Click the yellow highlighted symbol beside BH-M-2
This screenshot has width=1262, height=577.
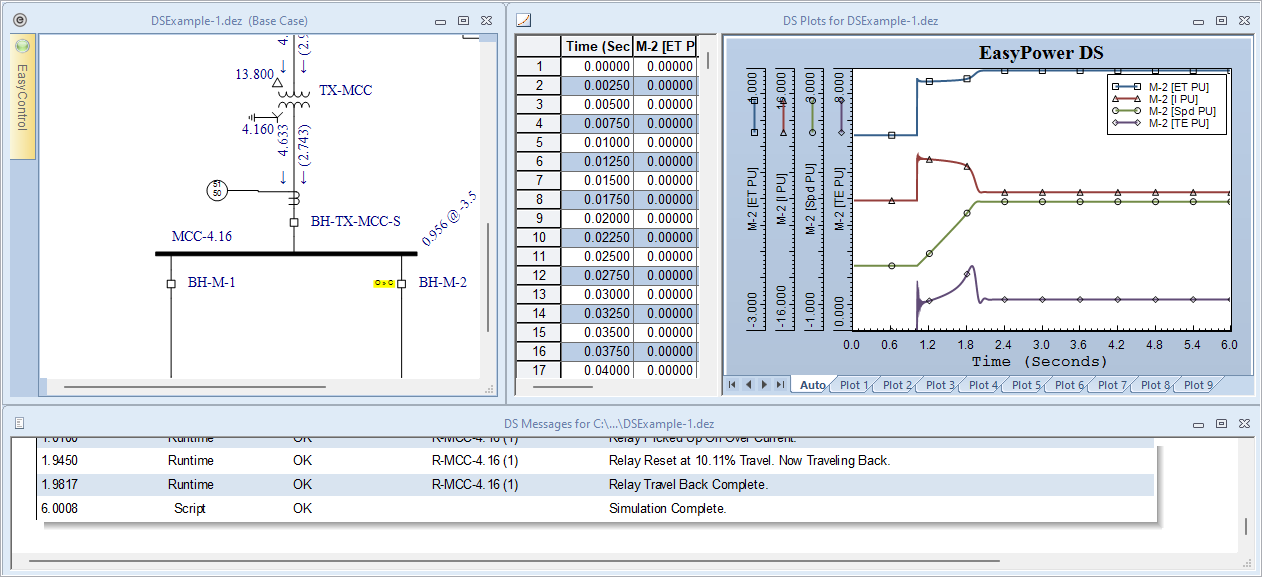pos(384,284)
